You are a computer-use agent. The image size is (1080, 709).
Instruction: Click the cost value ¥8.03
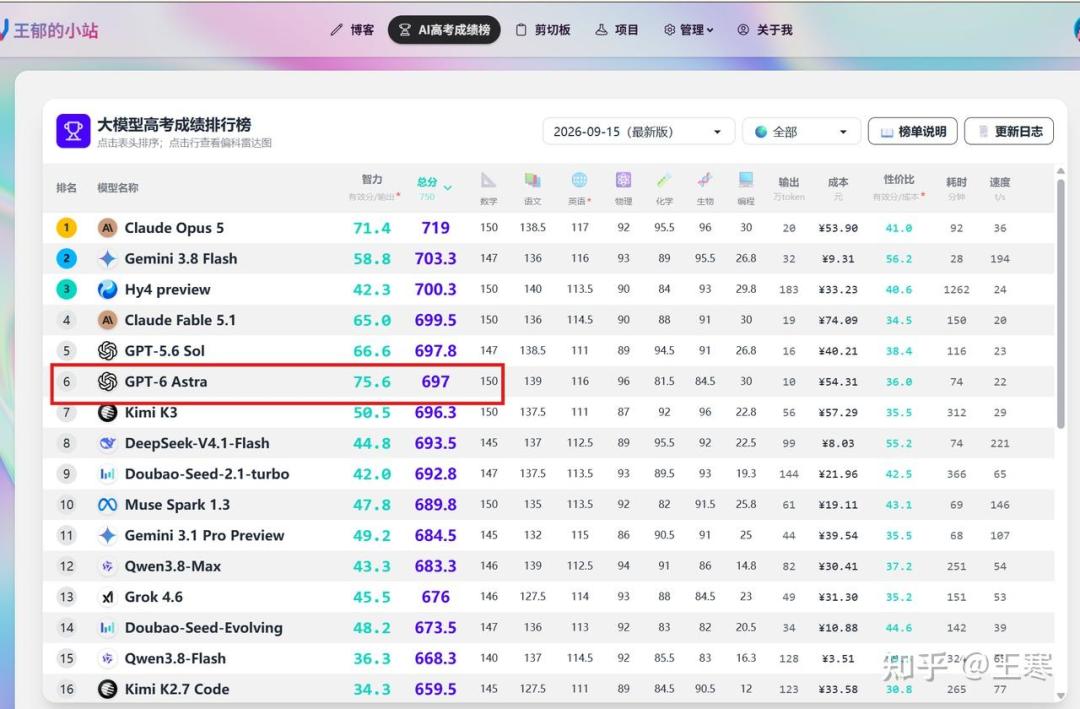838,444
